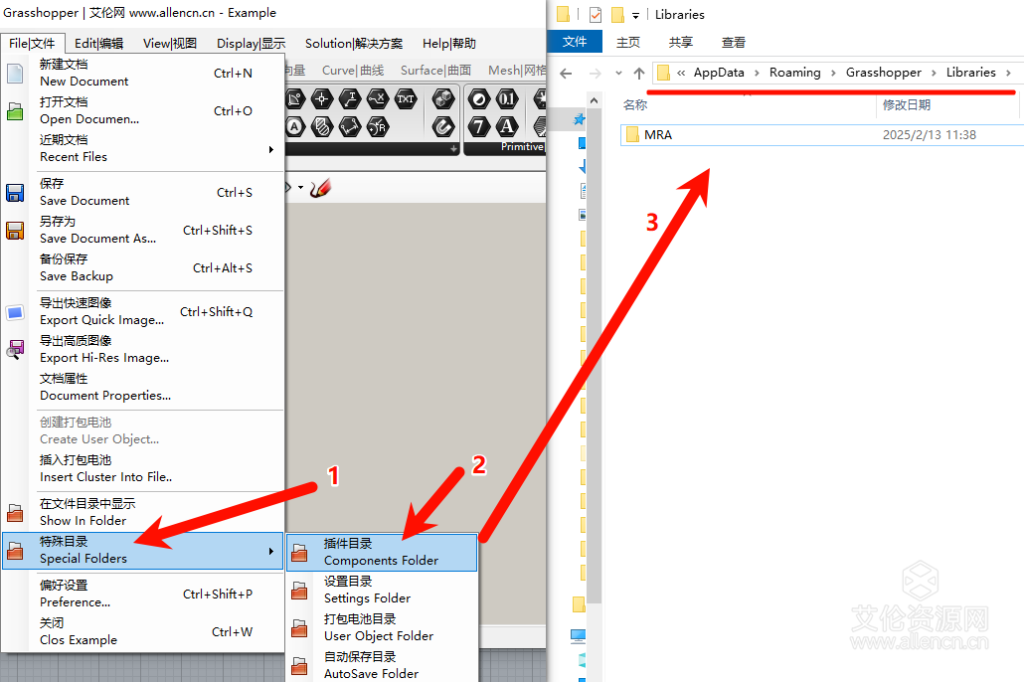Open the File|文件 menu
This screenshot has width=1024, height=682.
click(33, 44)
